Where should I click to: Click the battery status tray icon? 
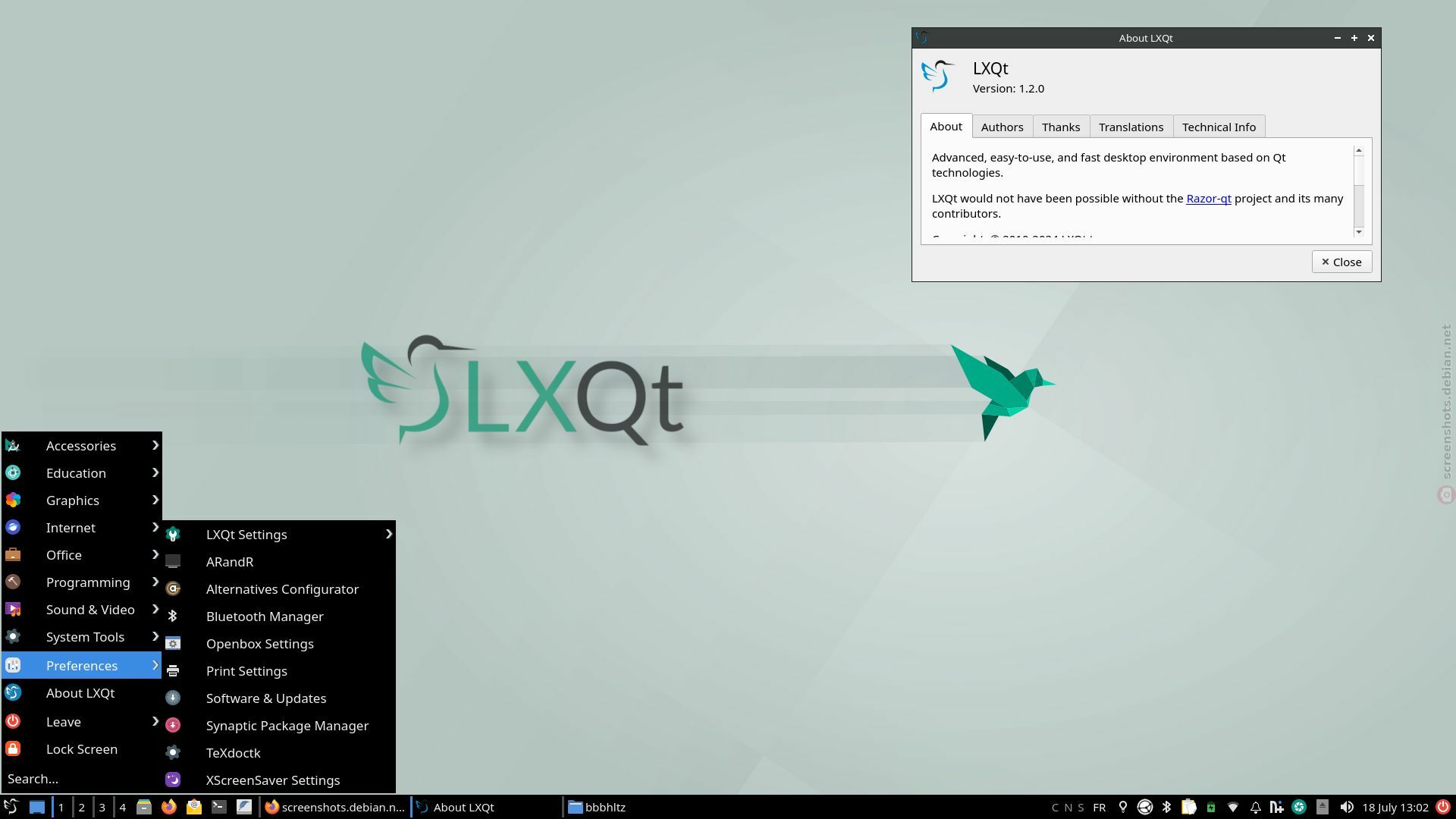1211,807
